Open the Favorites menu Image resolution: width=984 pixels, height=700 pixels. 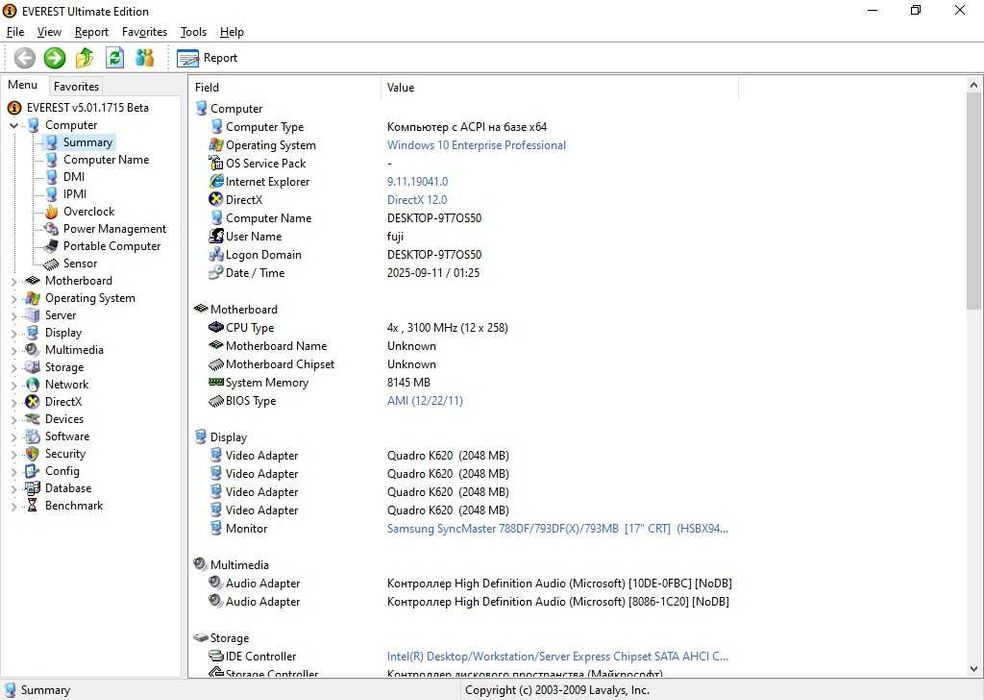144,32
